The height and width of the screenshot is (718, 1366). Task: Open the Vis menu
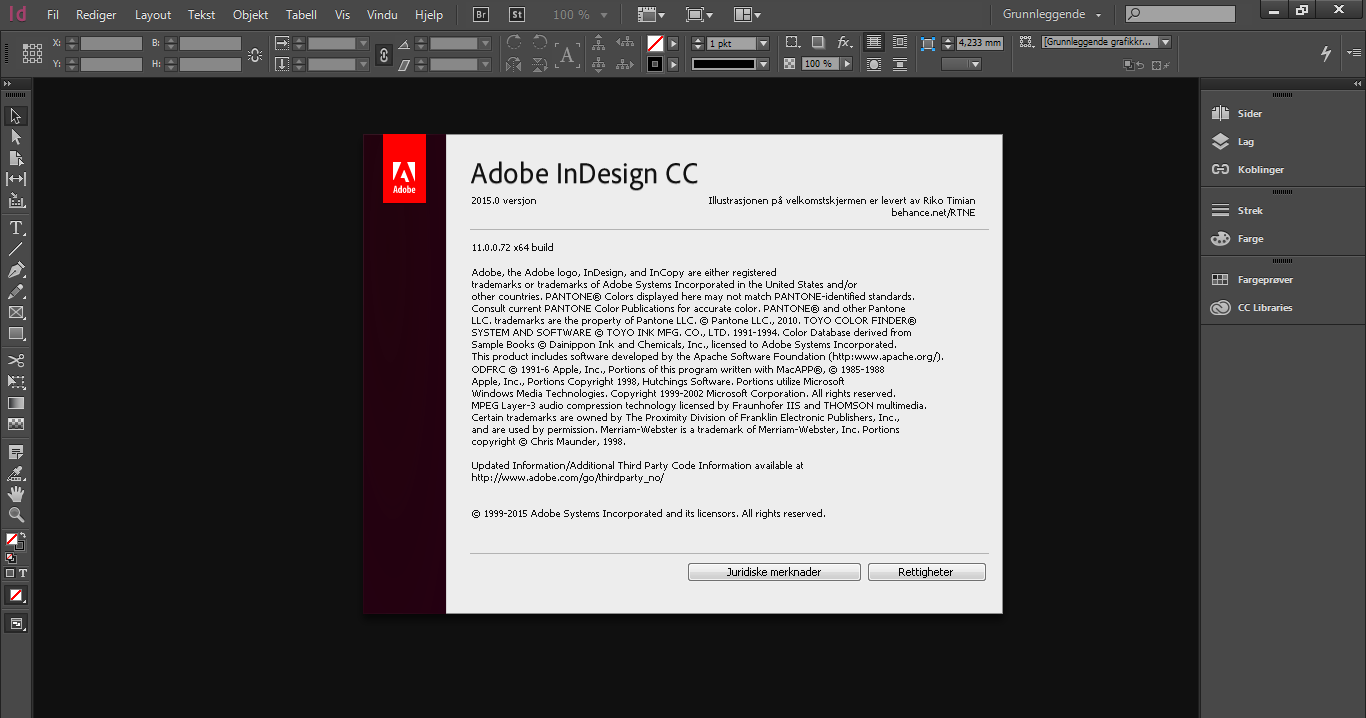343,15
